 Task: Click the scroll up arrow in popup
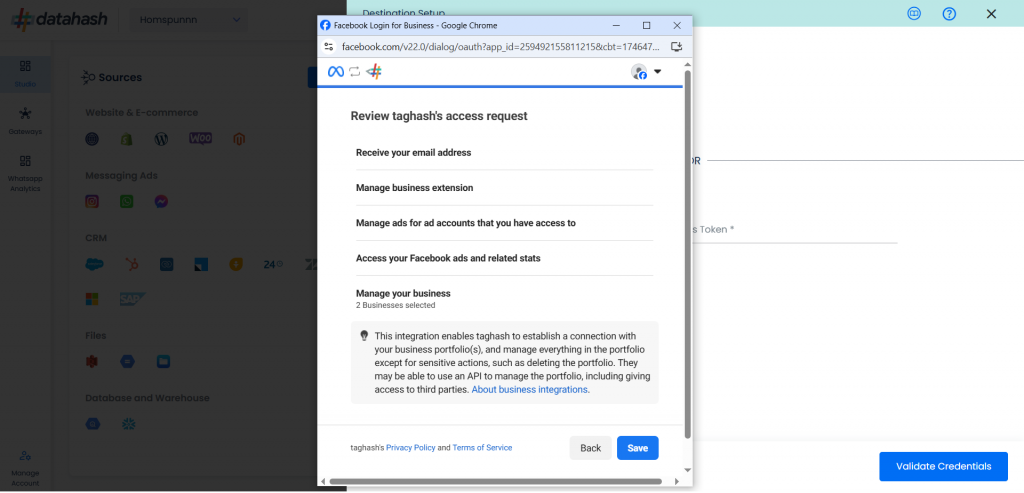(x=687, y=63)
